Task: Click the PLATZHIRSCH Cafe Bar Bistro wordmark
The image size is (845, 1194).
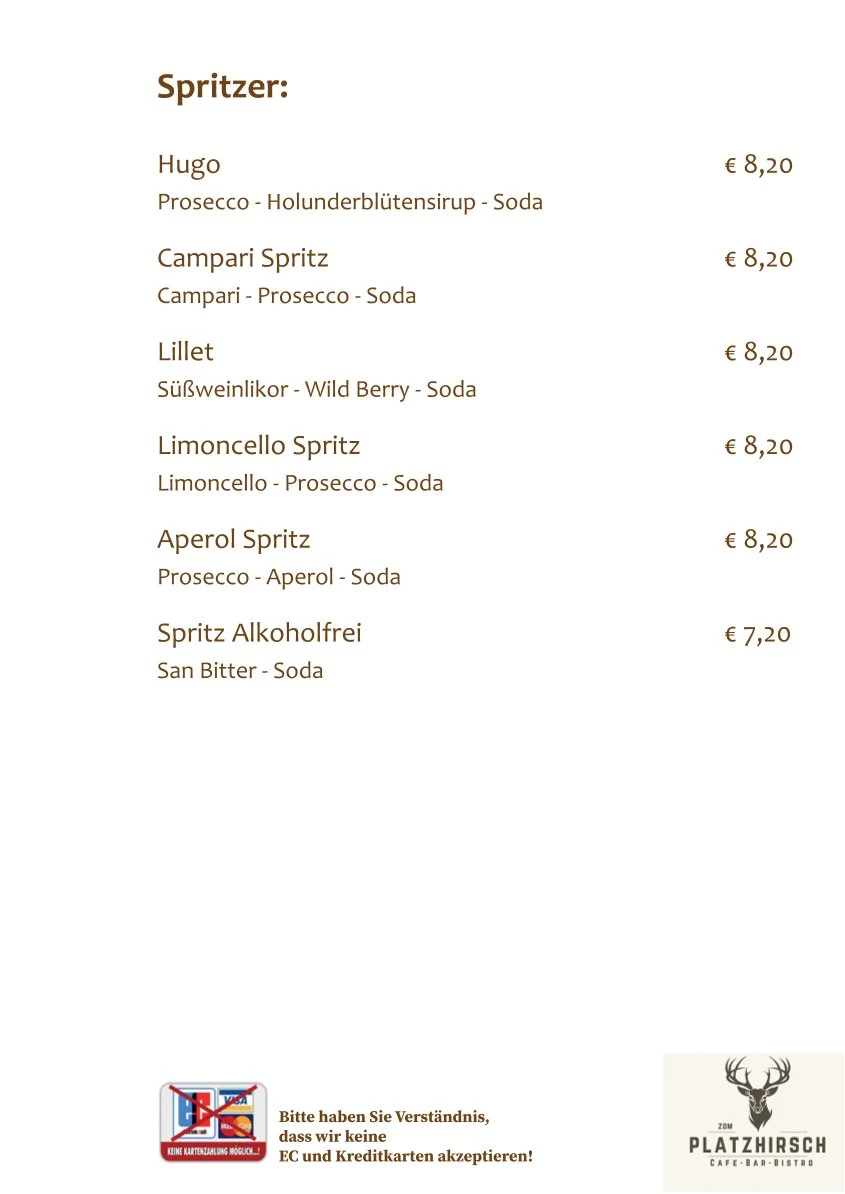Action: coord(757,1151)
